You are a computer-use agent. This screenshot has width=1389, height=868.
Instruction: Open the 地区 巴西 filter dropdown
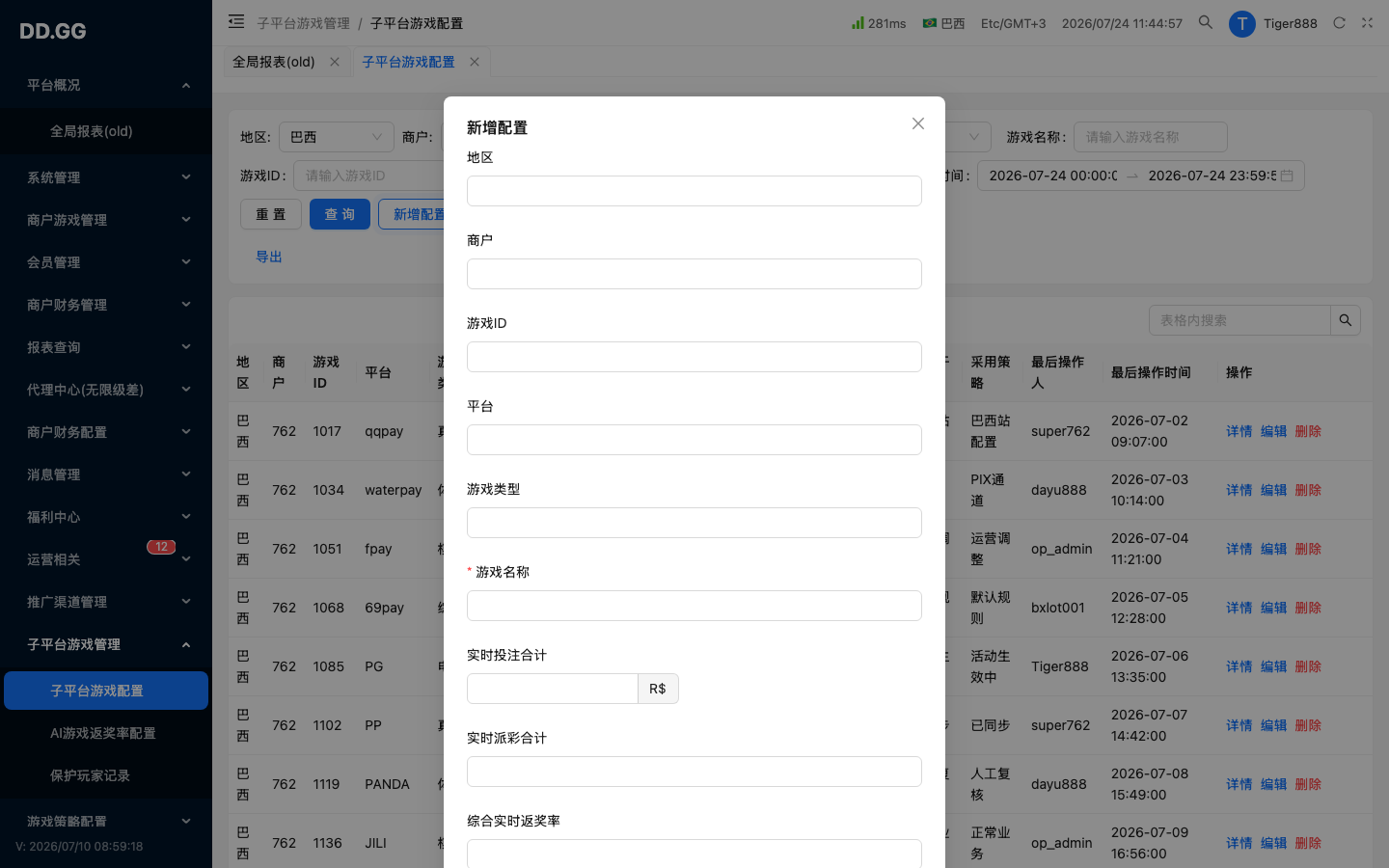tap(337, 137)
